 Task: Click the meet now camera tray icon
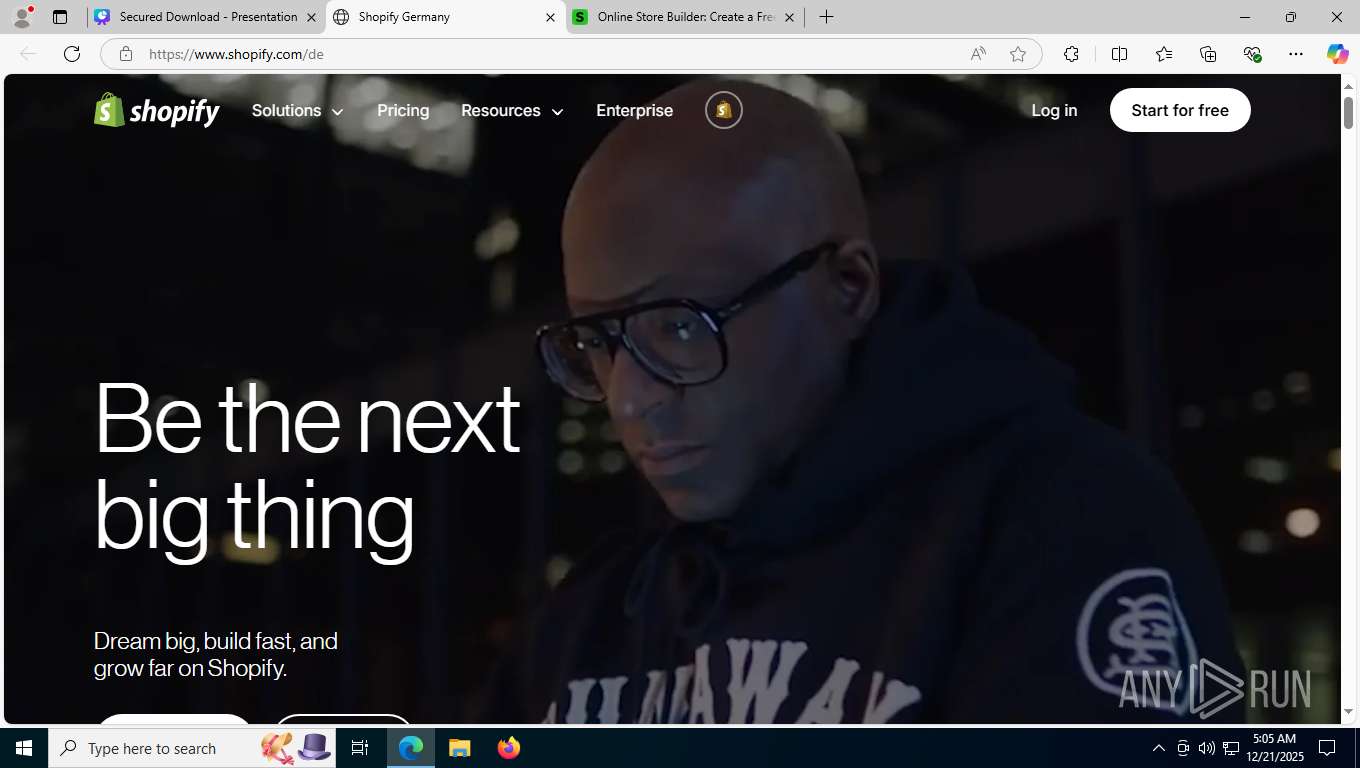pyautogui.click(x=1183, y=748)
